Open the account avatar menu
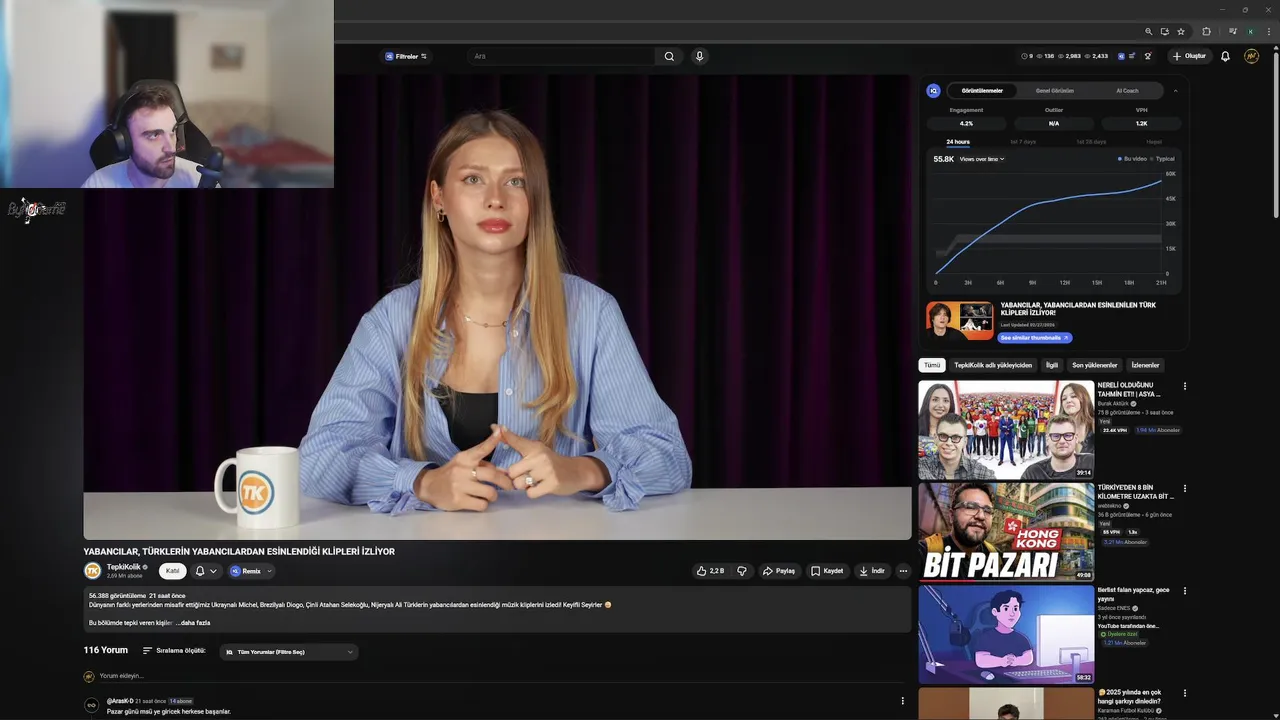 [x=1251, y=56]
